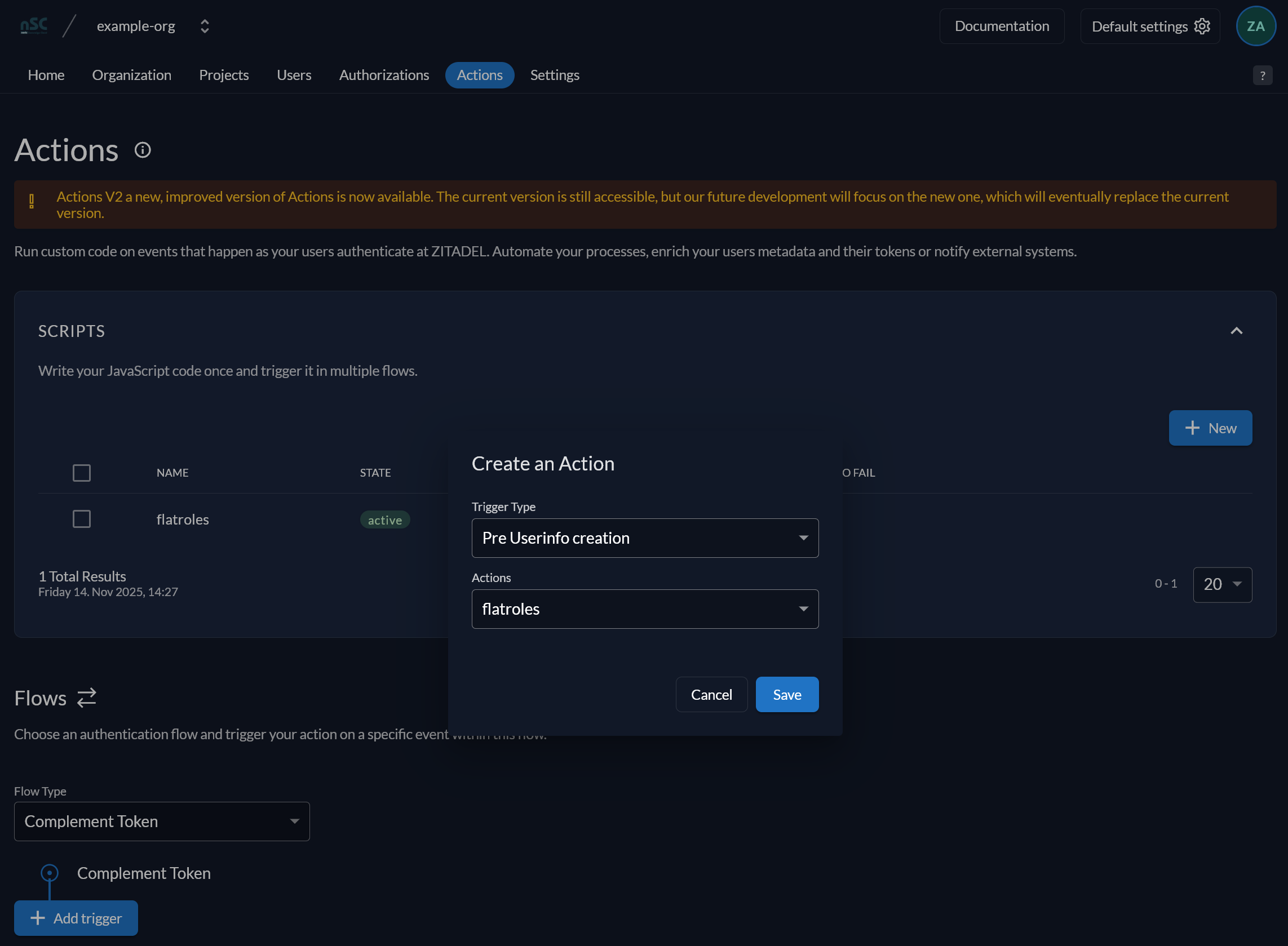Save the new action
This screenshot has width=1288, height=946.
click(x=787, y=695)
